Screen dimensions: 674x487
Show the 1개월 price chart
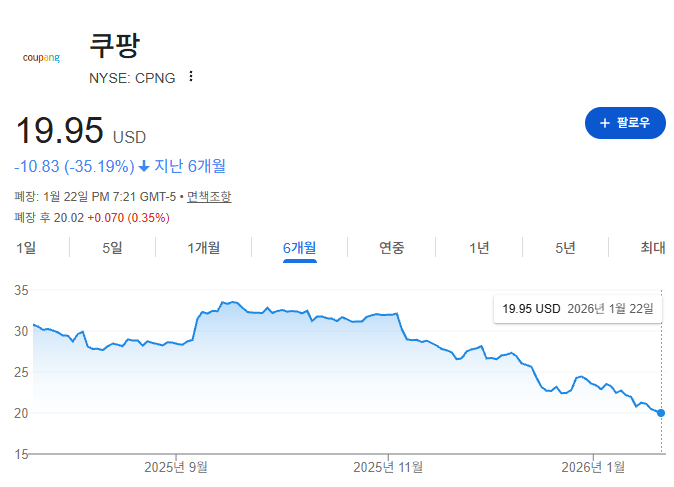coord(204,248)
